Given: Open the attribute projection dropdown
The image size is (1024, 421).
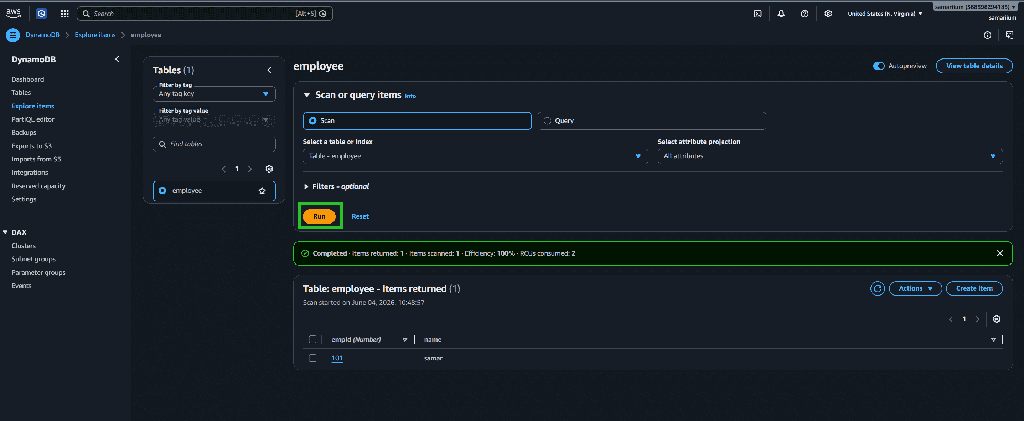Looking at the screenshot, I should 830,156.
